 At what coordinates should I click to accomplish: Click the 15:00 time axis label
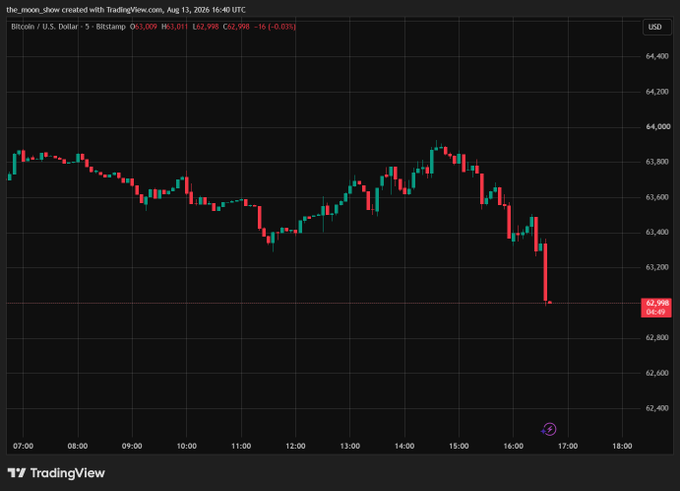[459, 446]
